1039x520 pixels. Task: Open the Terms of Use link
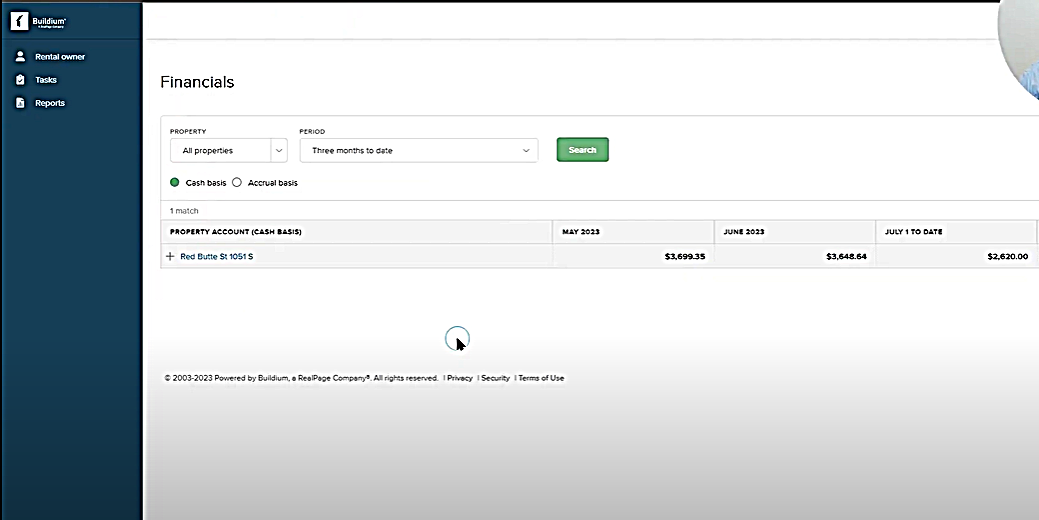pyautogui.click(x=541, y=378)
